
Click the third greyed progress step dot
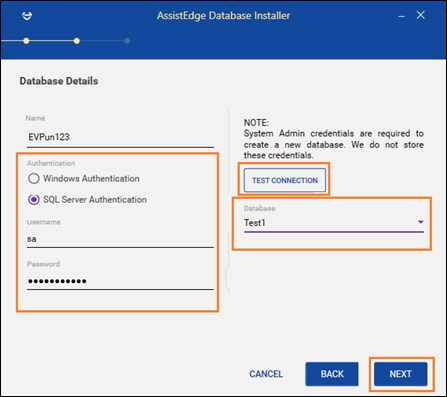point(127,41)
